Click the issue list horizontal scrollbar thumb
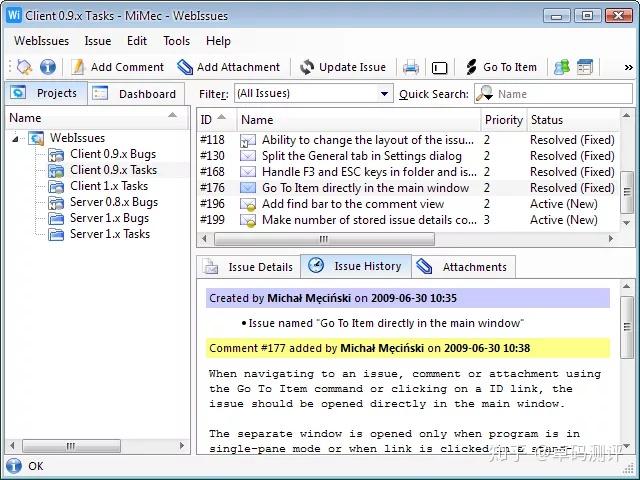Image resolution: width=640 pixels, height=480 pixels. [x=324, y=239]
